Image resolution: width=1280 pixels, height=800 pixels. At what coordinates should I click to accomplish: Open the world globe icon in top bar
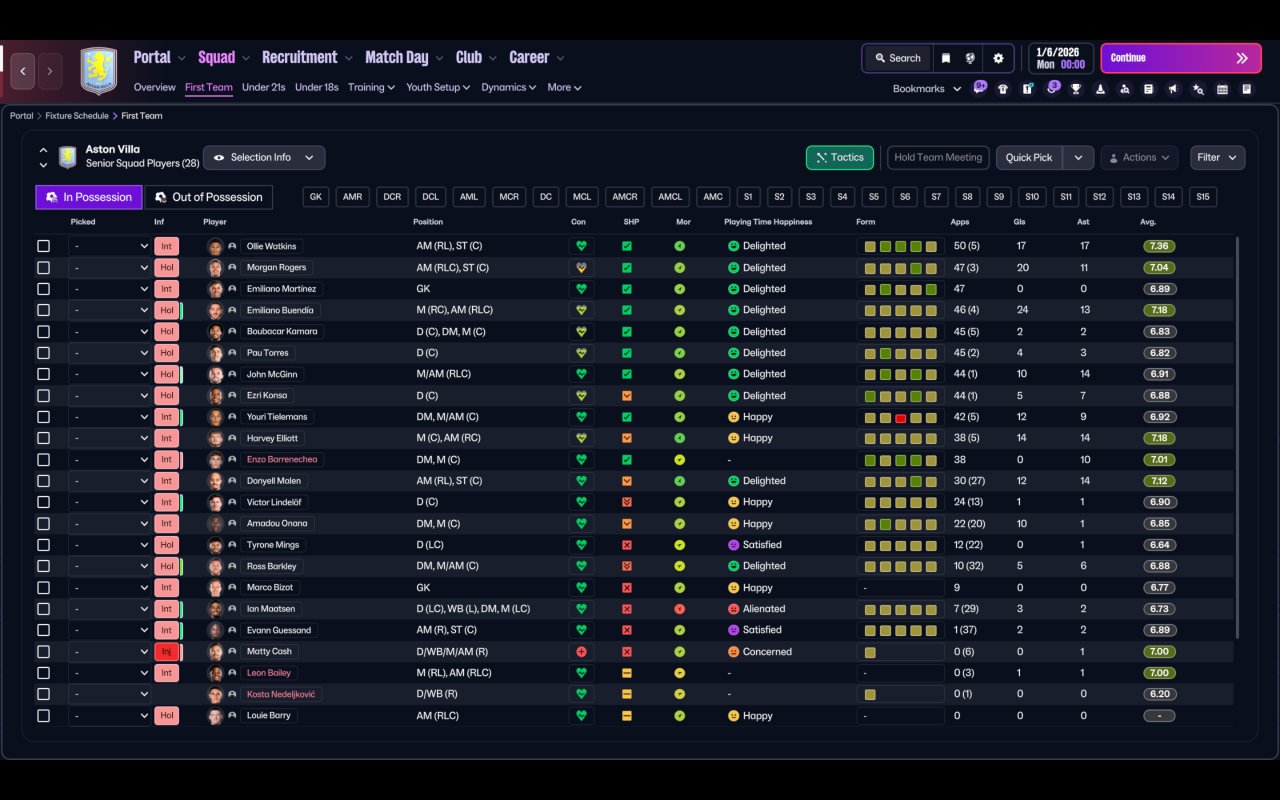tap(970, 58)
